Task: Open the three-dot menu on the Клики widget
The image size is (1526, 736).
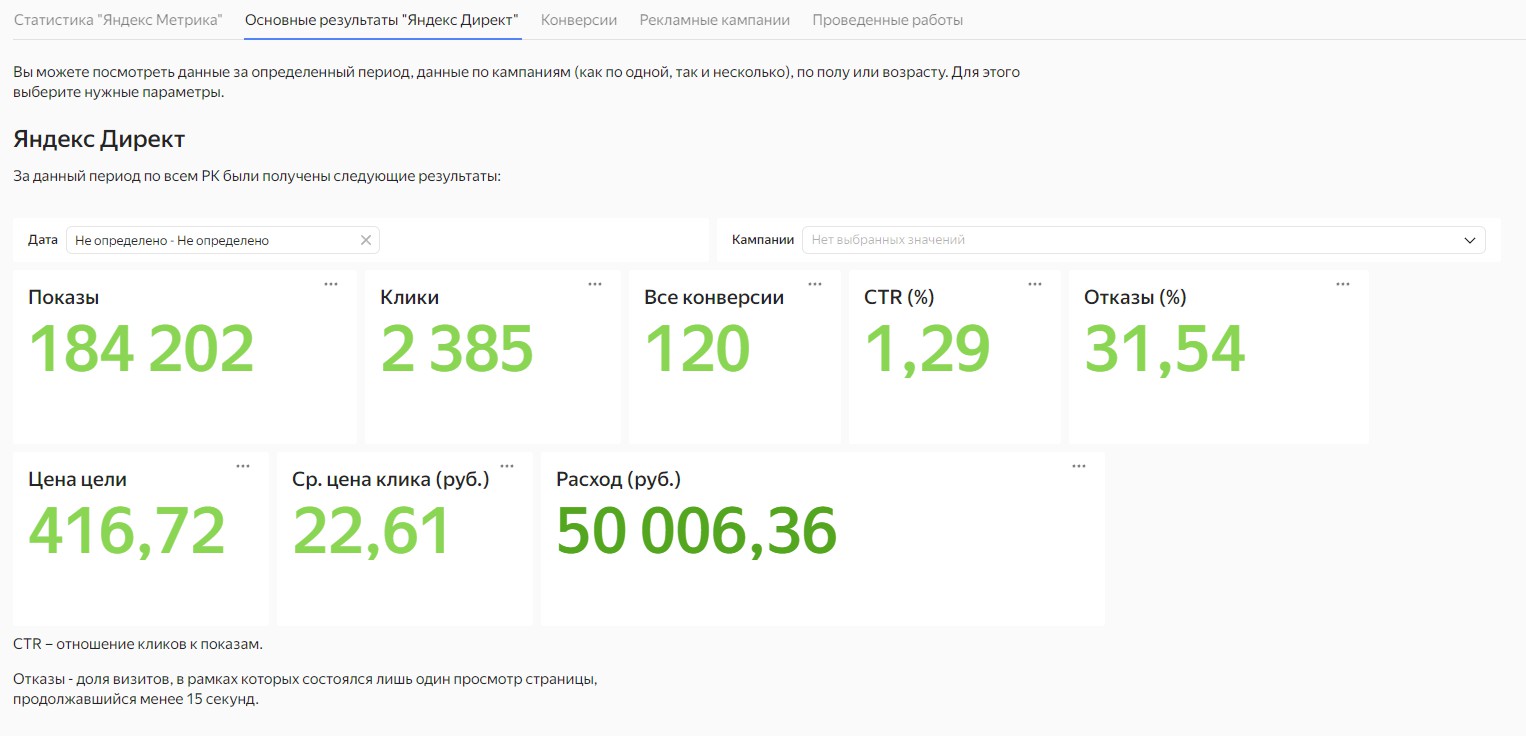Action: [x=595, y=284]
